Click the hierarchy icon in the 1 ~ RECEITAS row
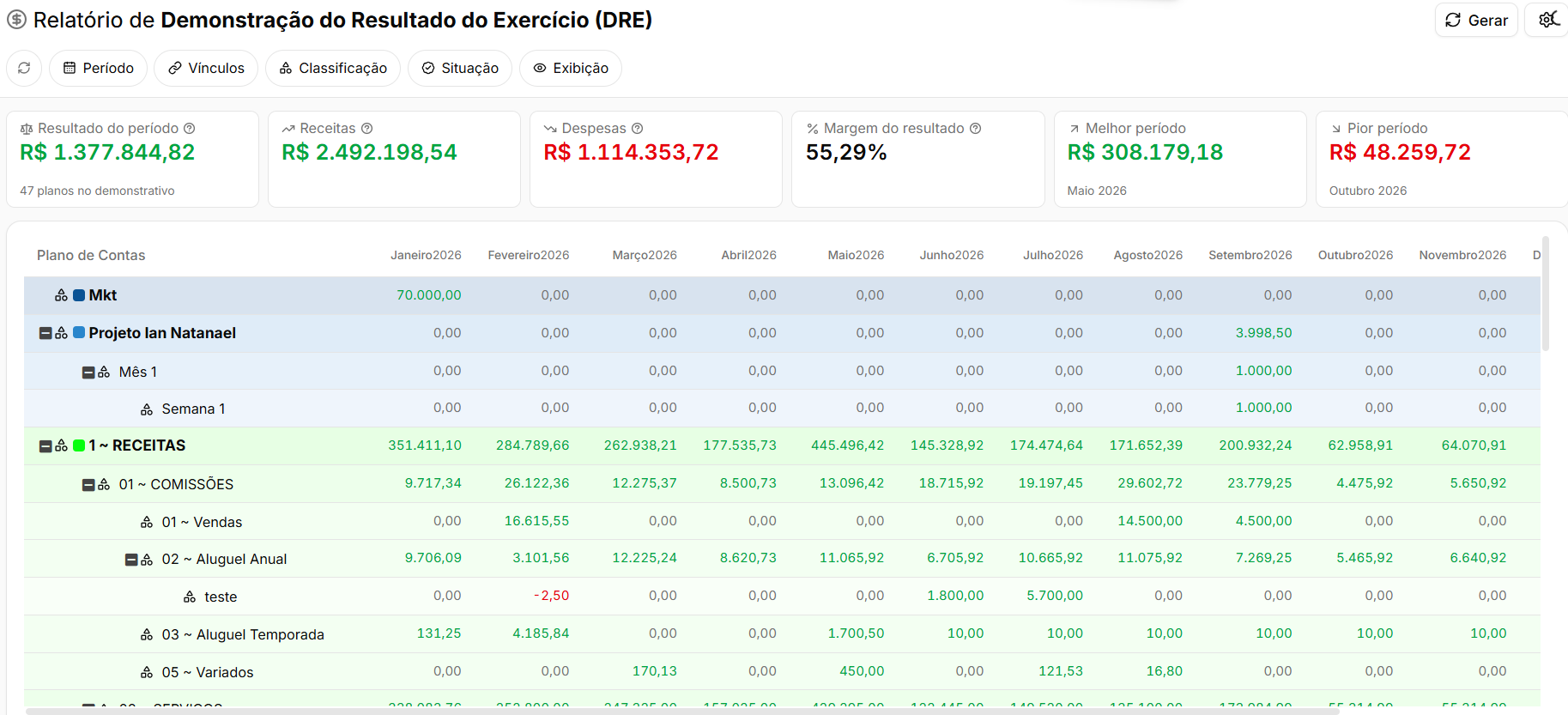This screenshot has height=715, width=1568. pos(61,445)
